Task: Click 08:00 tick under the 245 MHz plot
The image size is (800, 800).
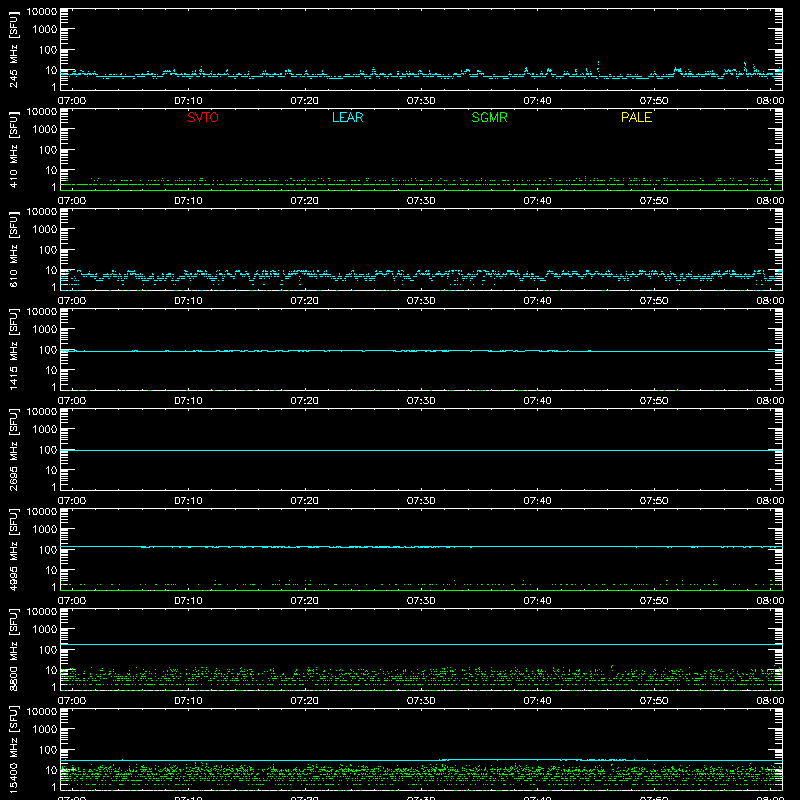Action: pos(770,101)
